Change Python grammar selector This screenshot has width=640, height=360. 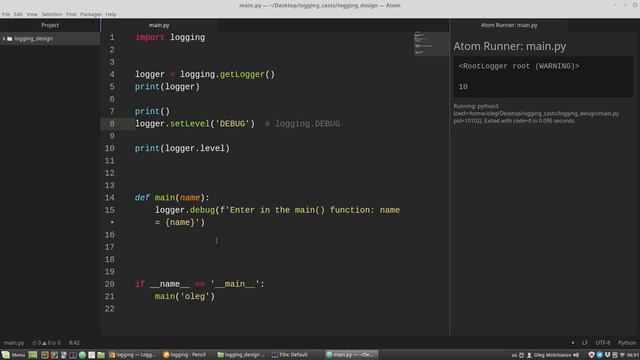point(627,343)
